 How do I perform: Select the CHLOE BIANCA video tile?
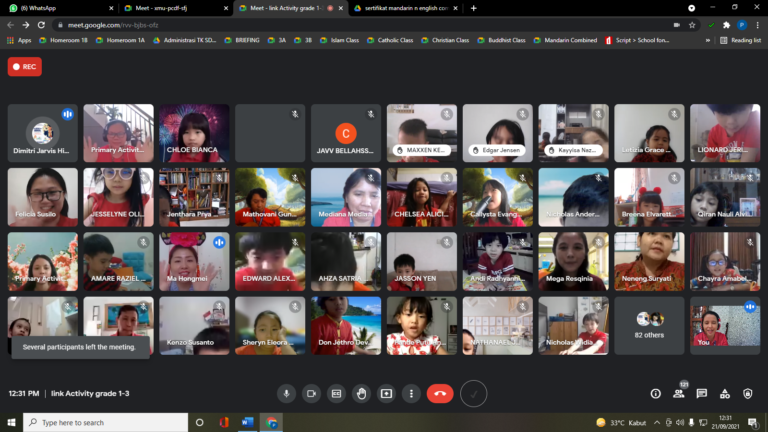(194, 133)
